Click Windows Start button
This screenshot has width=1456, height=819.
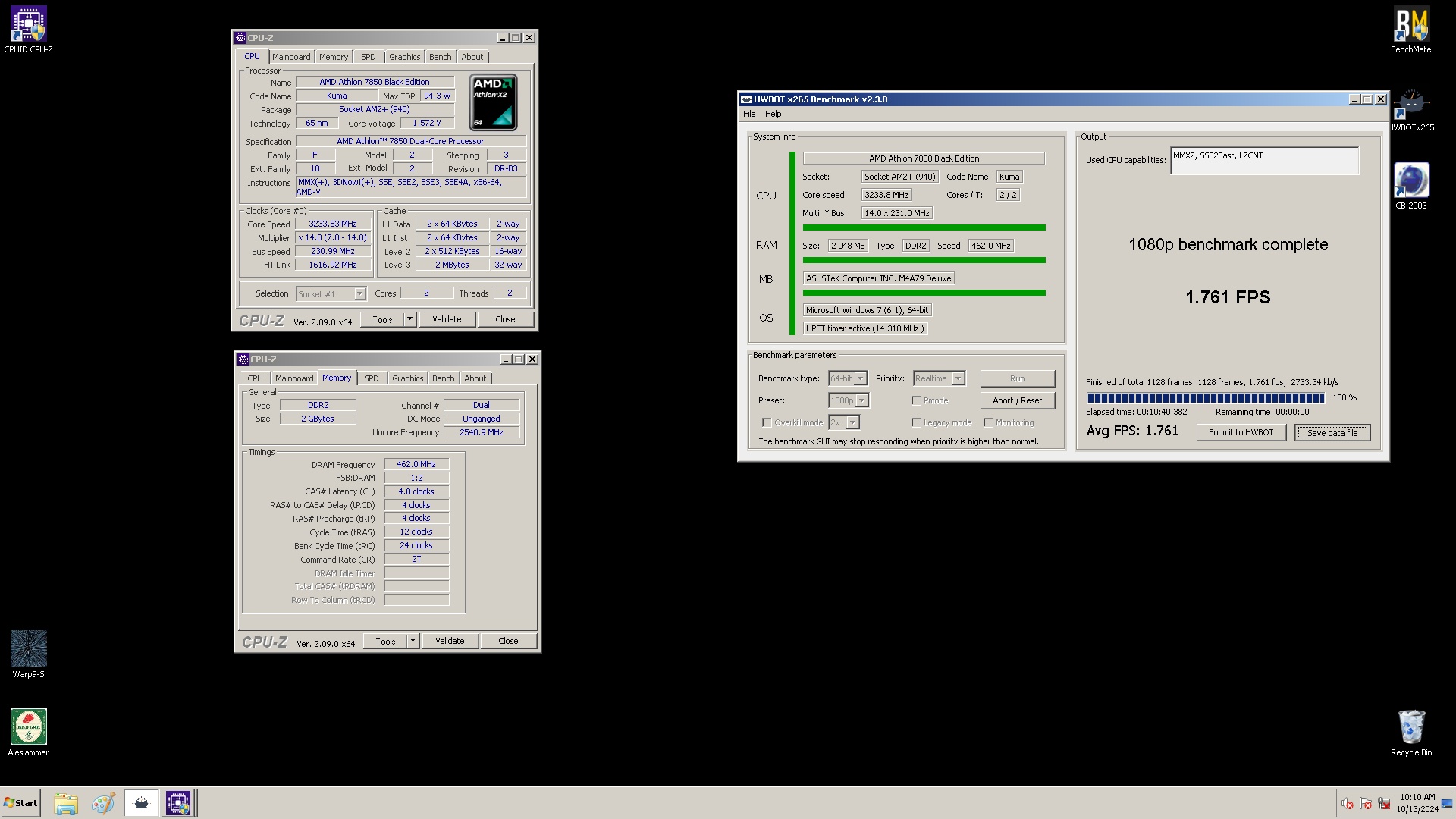(x=20, y=803)
